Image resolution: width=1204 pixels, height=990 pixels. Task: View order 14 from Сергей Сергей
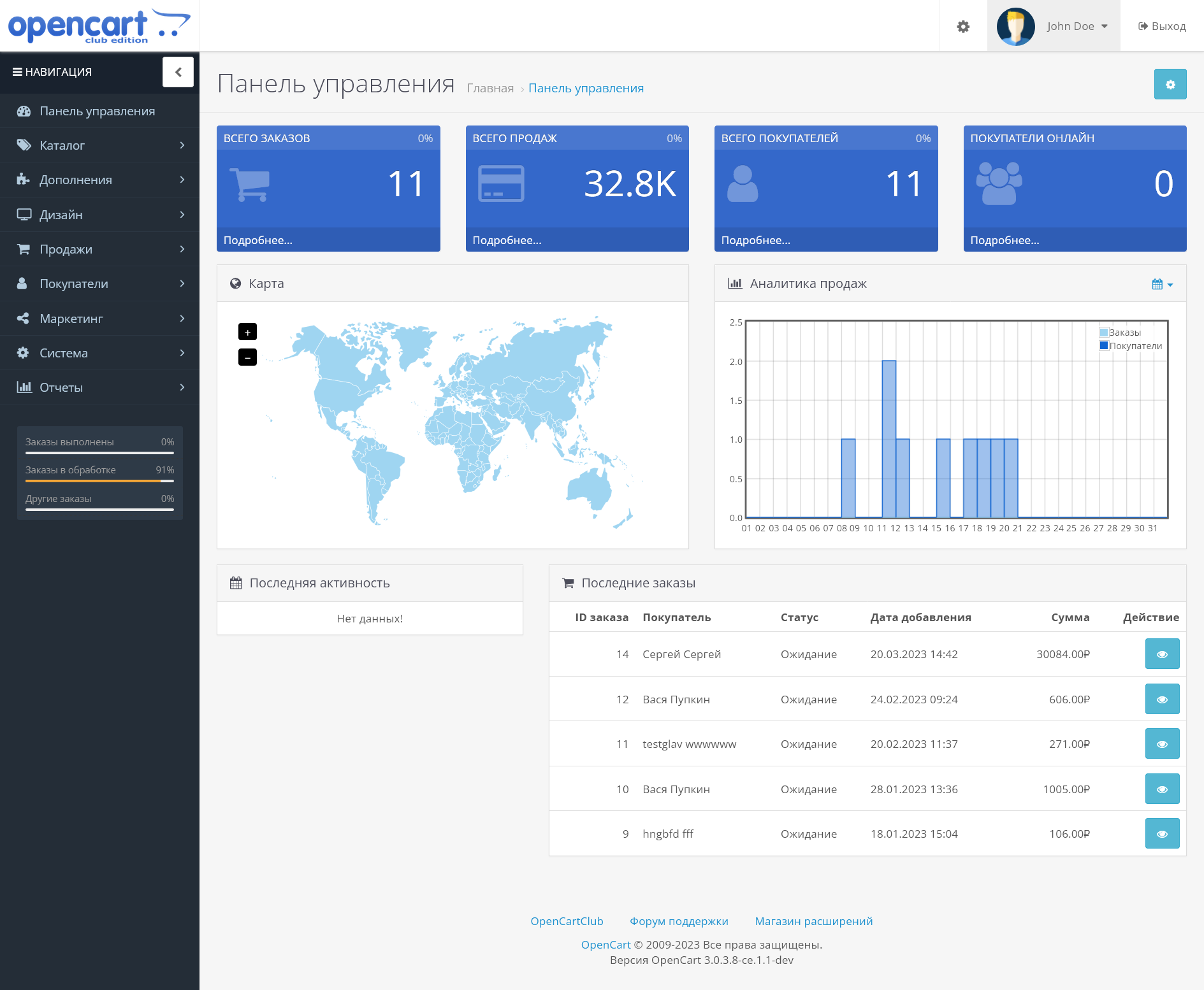tap(1161, 654)
